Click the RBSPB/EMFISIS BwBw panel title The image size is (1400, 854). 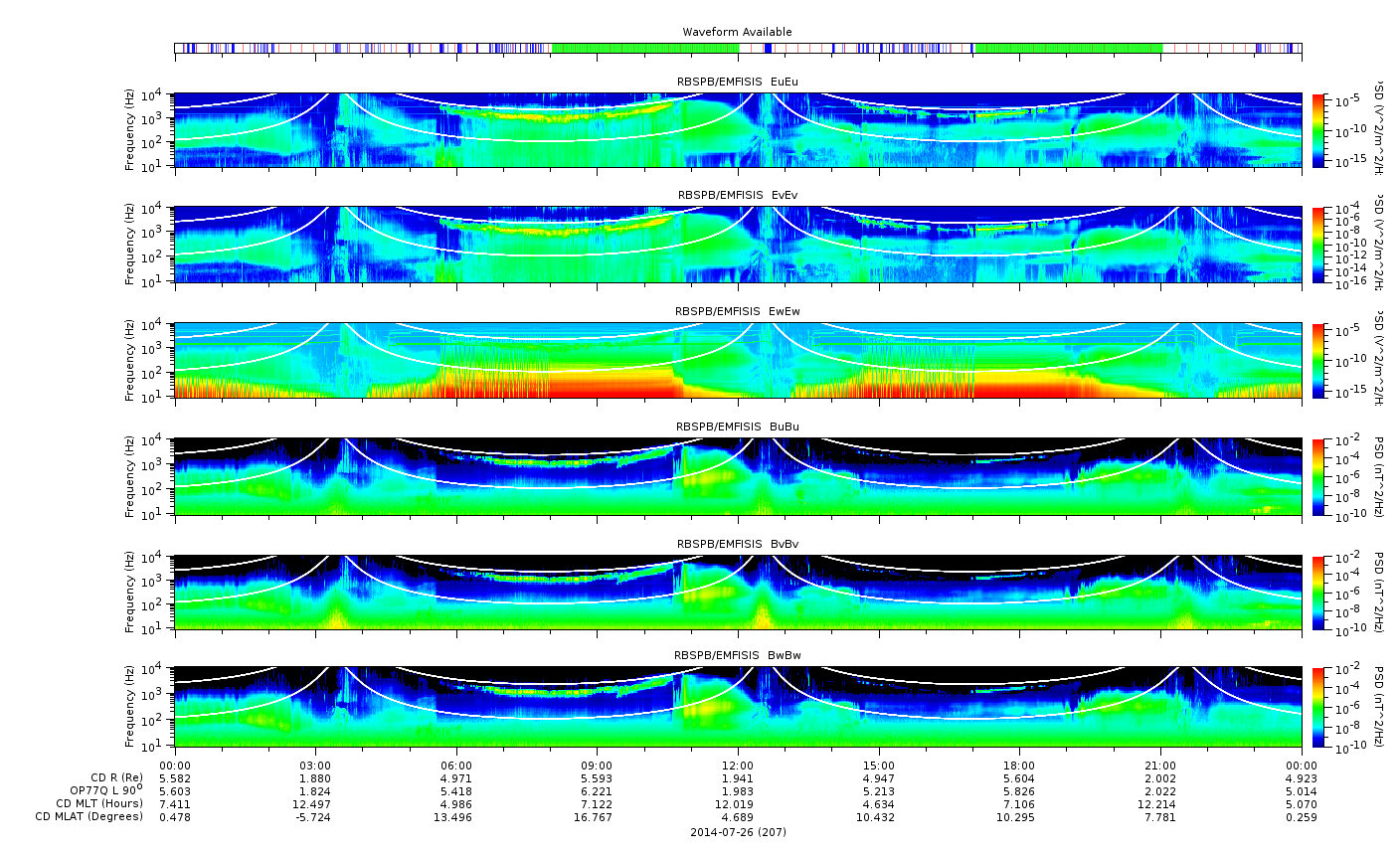point(737,655)
